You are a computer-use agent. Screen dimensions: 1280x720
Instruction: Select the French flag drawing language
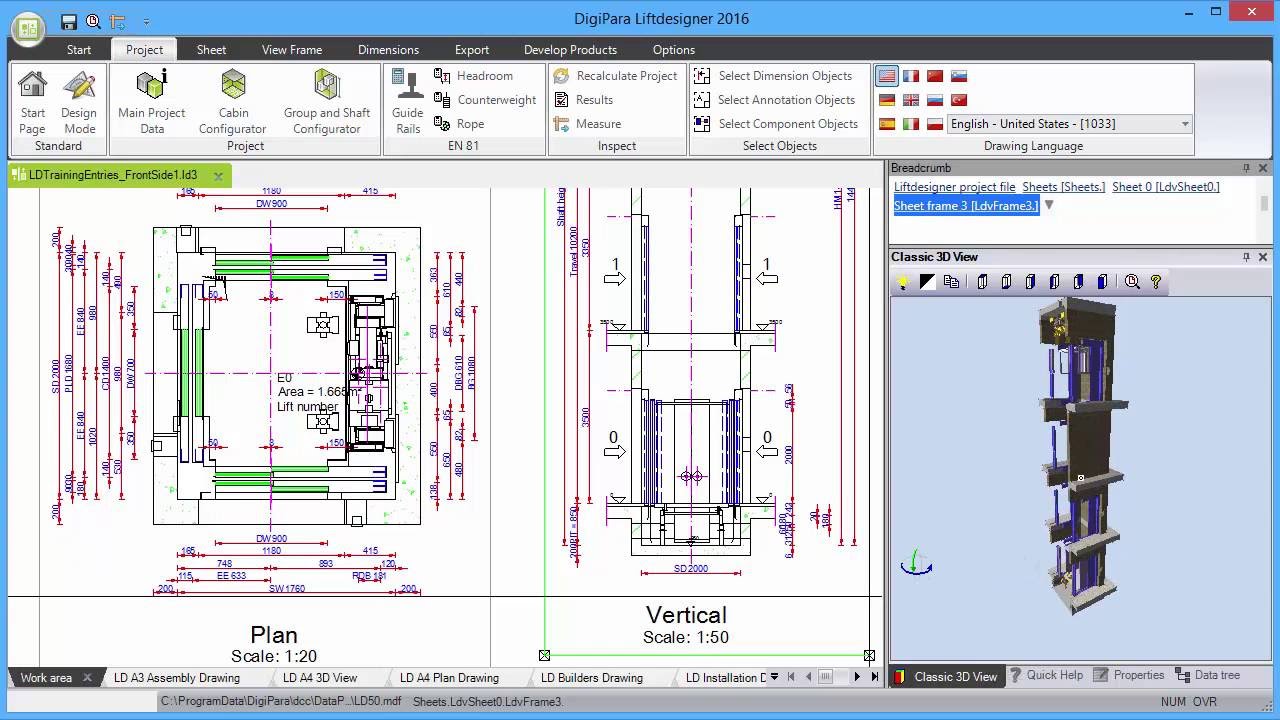tap(911, 76)
